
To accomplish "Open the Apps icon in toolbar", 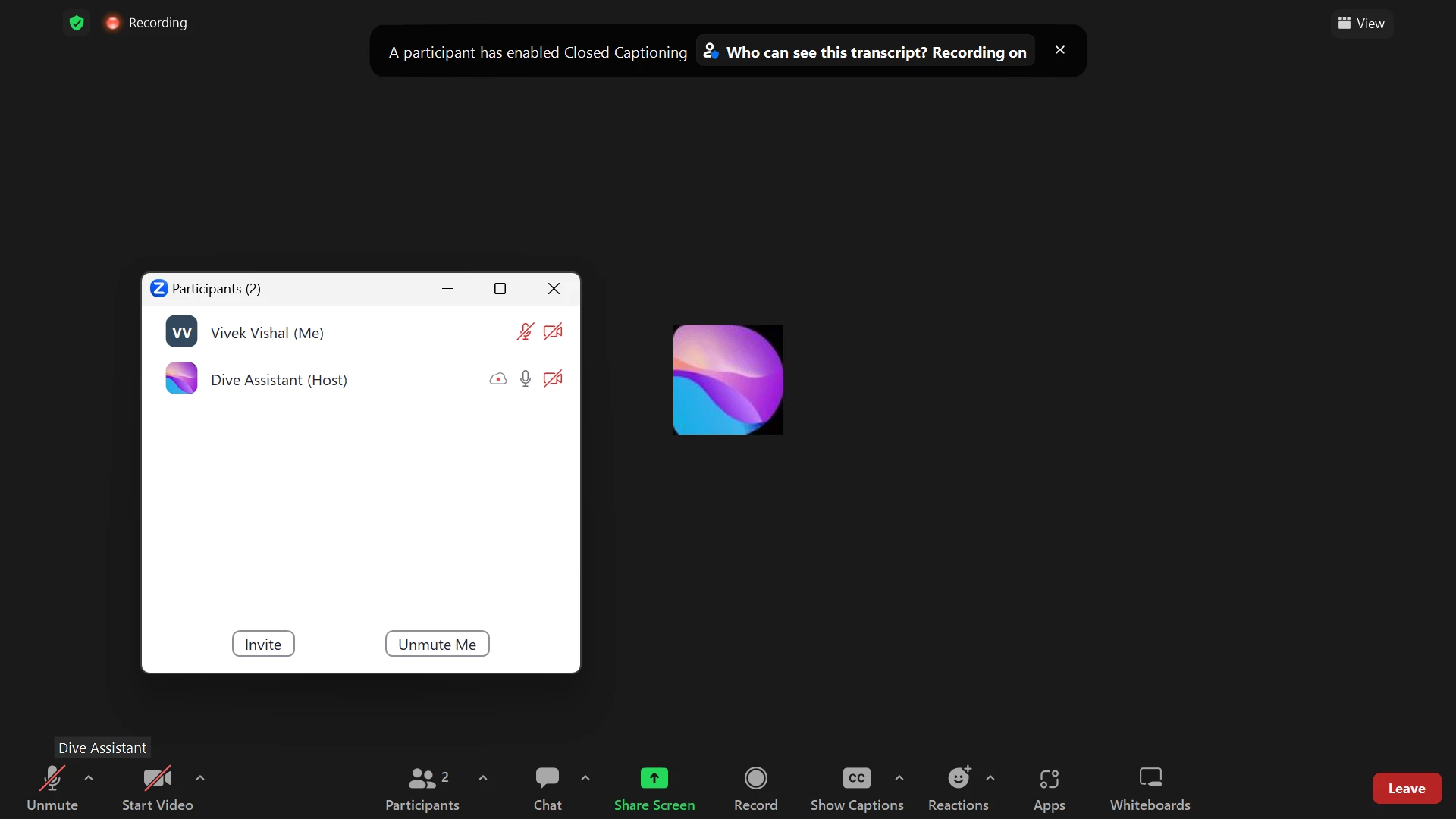I will click(1049, 778).
